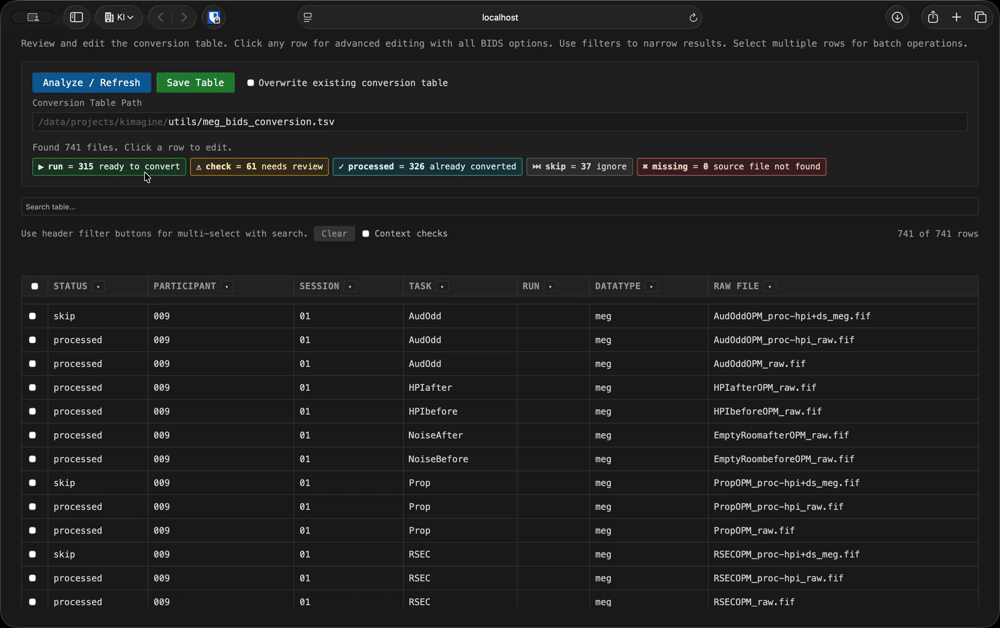Select row PropOPM_raw.fif checkbox
The height and width of the screenshot is (628, 1000).
[33, 530]
